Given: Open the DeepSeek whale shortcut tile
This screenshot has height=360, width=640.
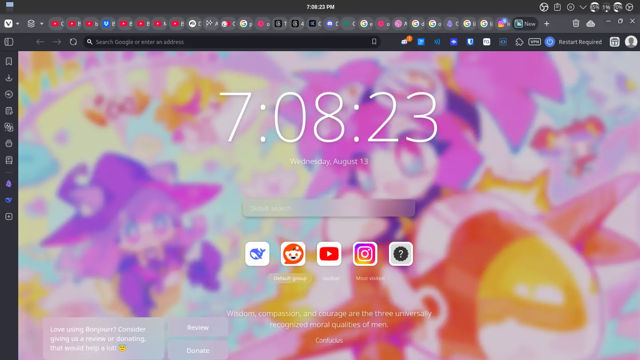Looking at the screenshot, I should click(x=257, y=254).
